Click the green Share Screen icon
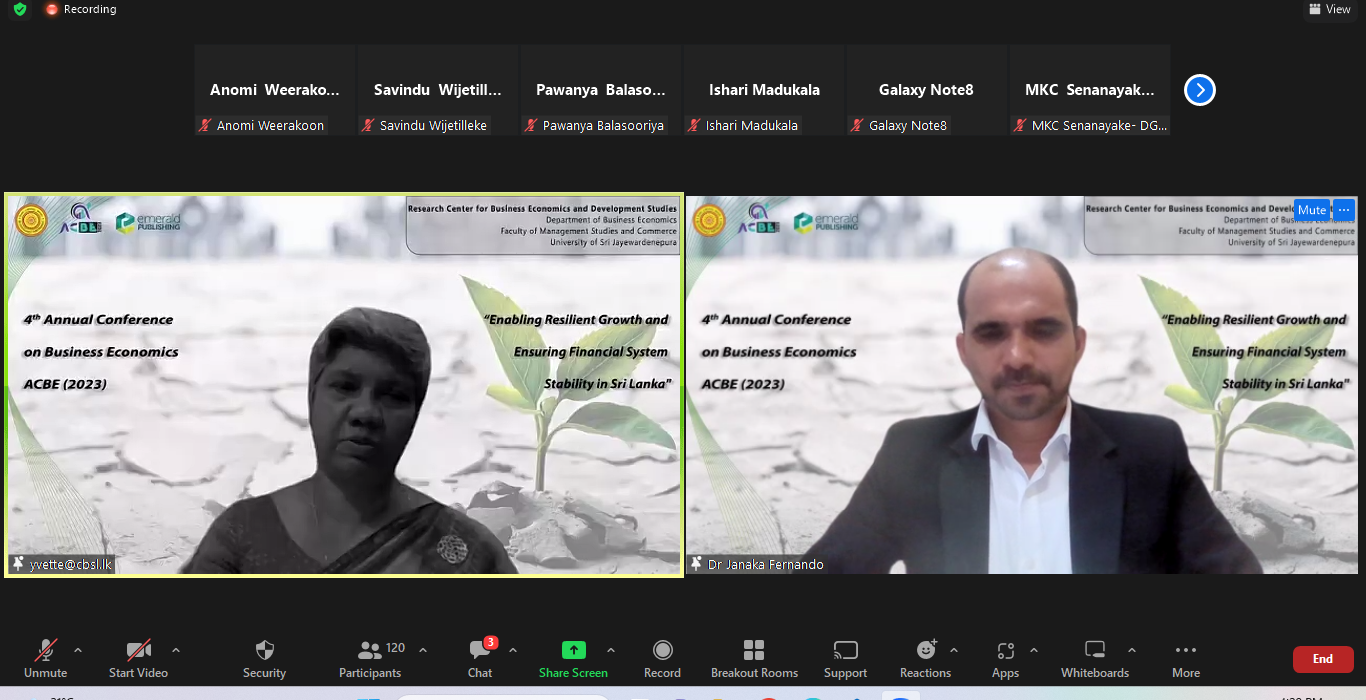This screenshot has height=700, width=1366. click(x=573, y=650)
